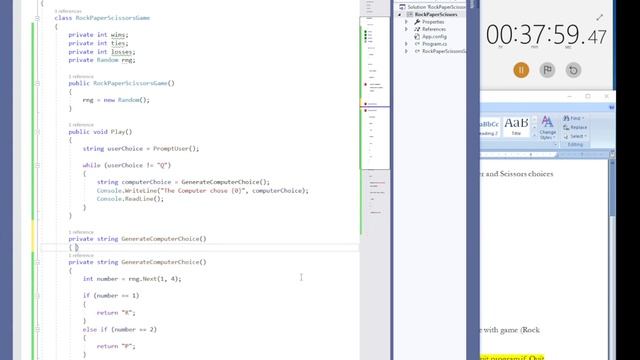Collapse the RockPaperScissorsGame class outline
This screenshot has height=360, width=640.
click(37, 18)
